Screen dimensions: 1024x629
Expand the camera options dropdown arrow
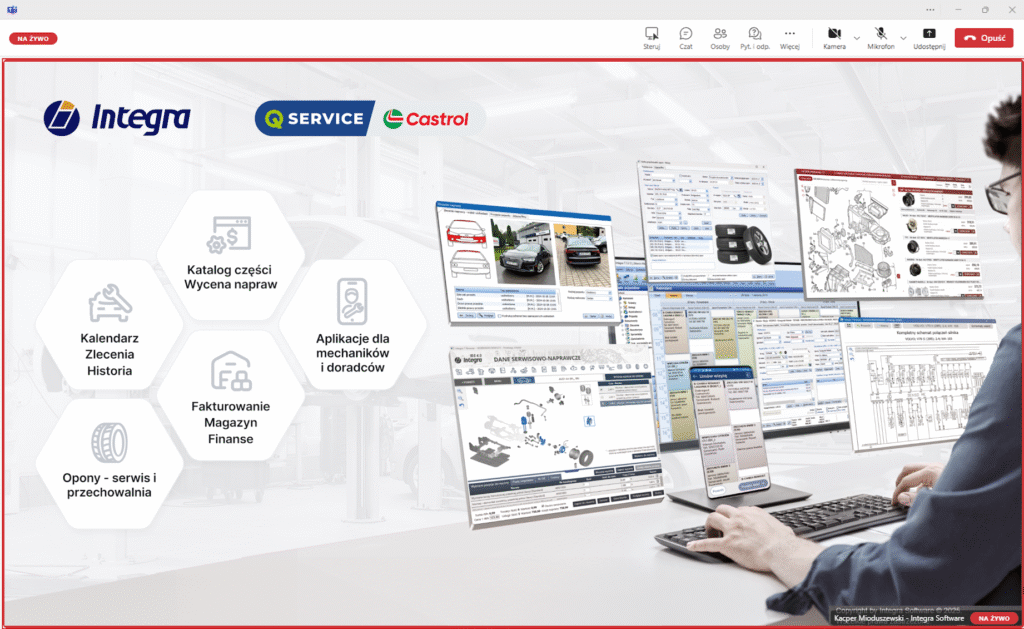coord(857,39)
